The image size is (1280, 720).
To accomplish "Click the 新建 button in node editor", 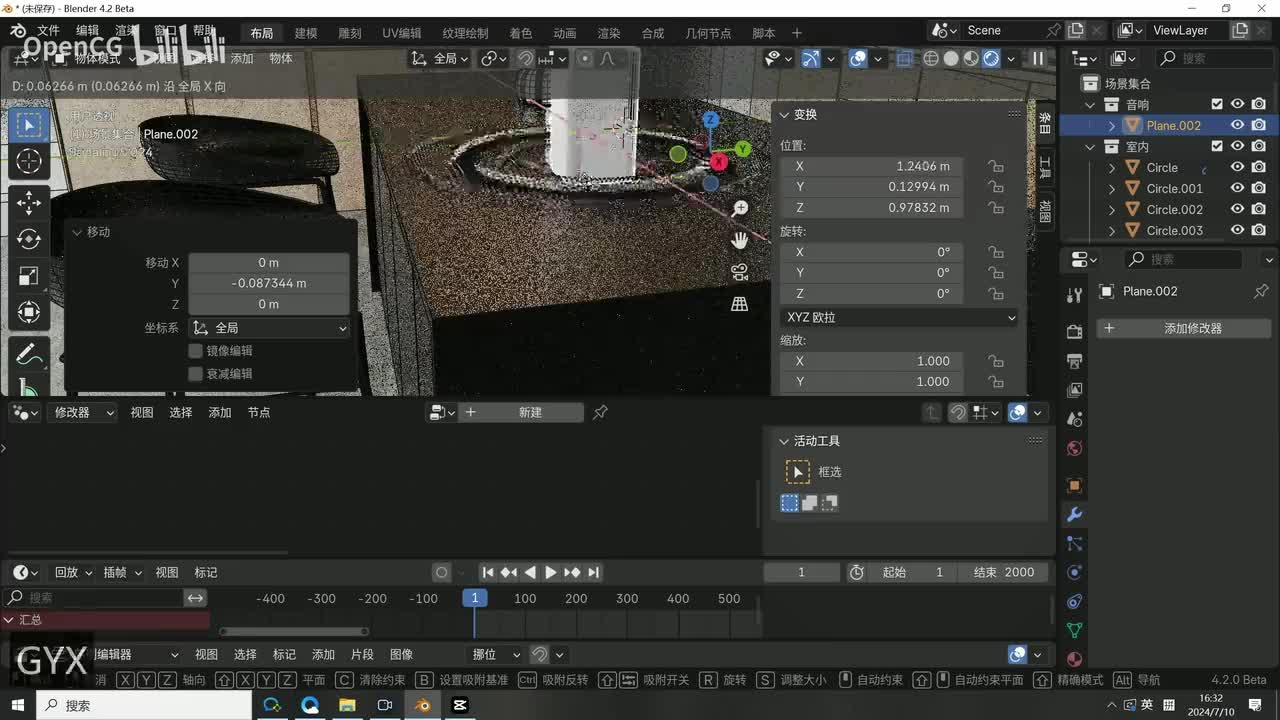I will 529,412.
